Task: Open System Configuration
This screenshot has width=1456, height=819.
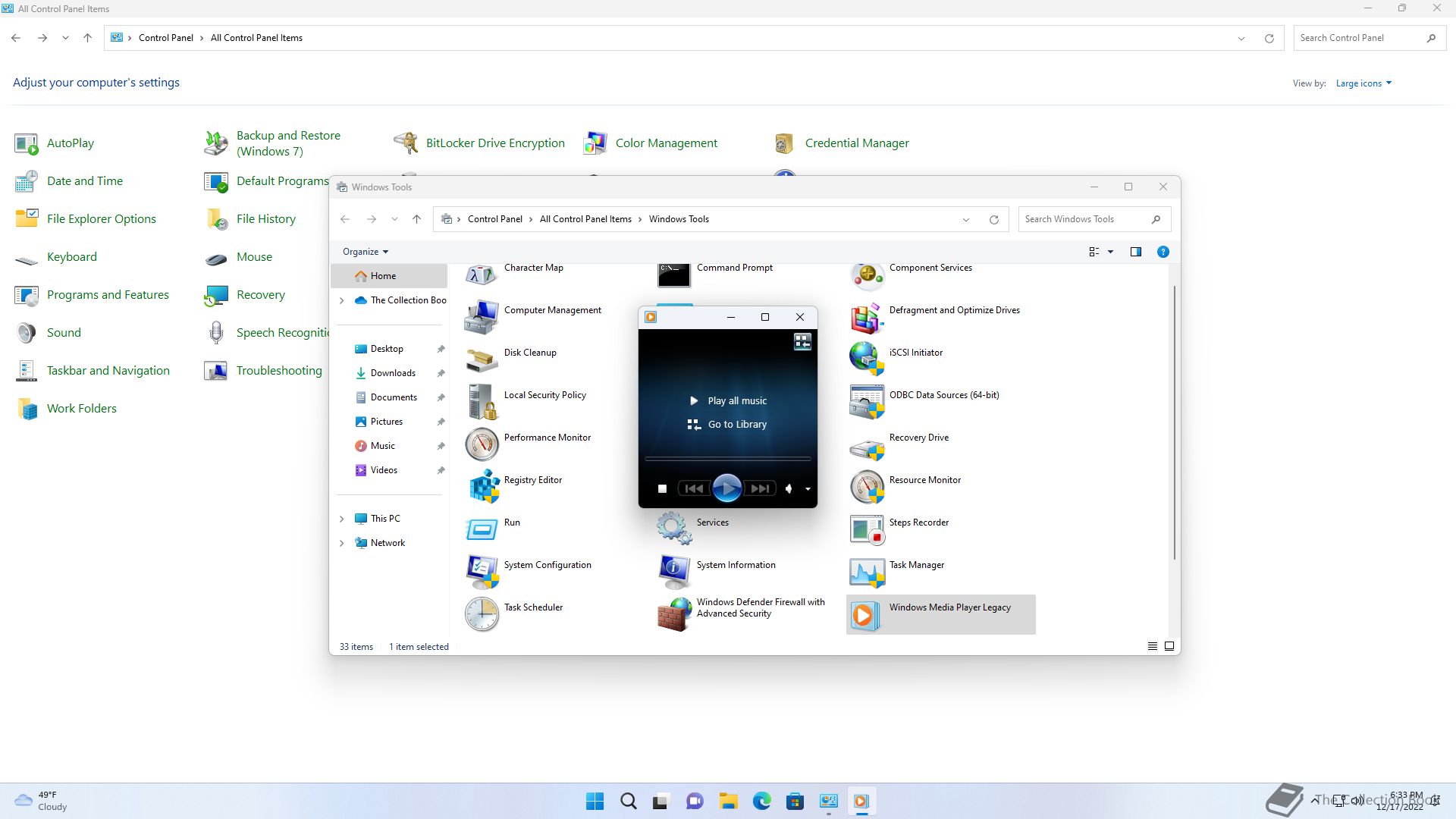Action: click(528, 571)
